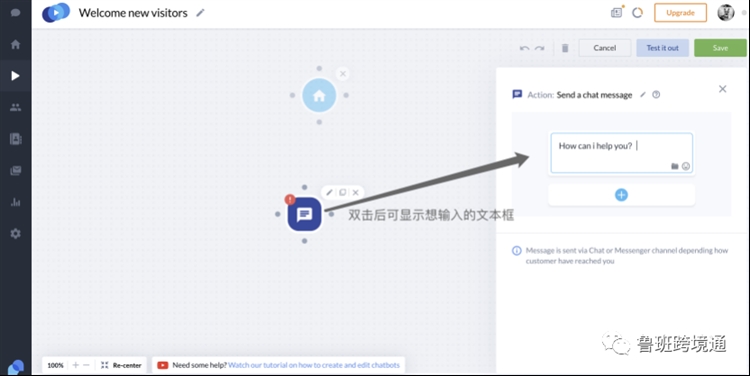Open the emoji picker in message
The width and height of the screenshot is (750, 376).
click(x=686, y=166)
